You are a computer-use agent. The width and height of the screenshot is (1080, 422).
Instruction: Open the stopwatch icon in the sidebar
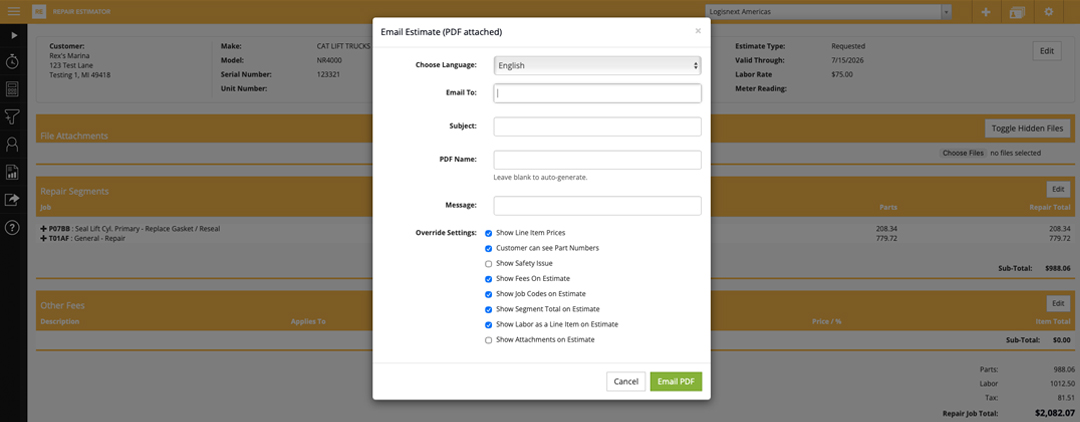tap(12, 61)
